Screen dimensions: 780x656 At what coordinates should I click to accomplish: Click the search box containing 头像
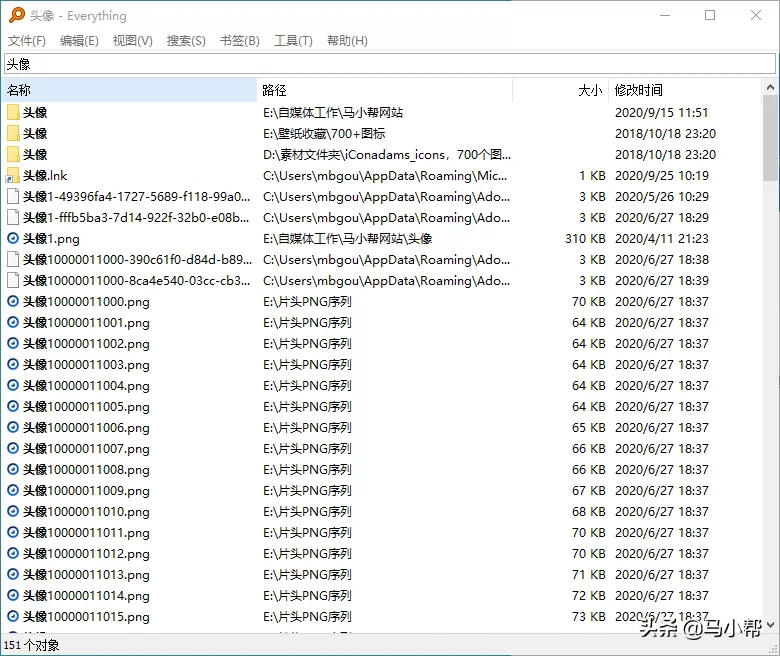[390, 64]
